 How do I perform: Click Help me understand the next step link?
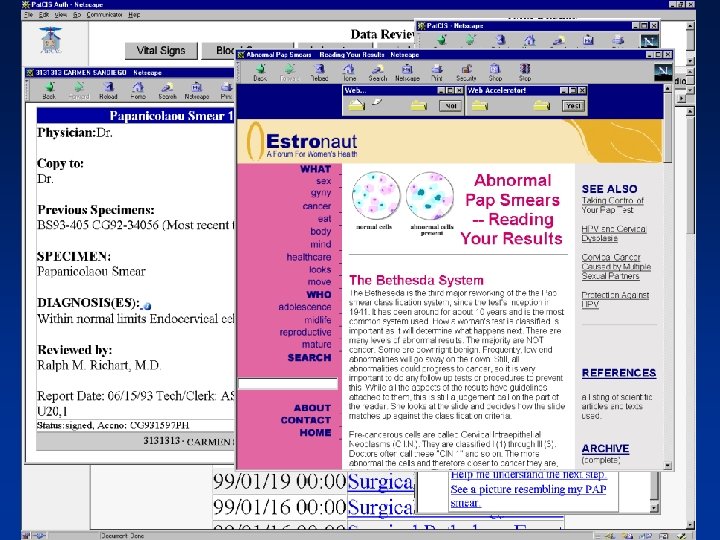[x=528, y=474]
